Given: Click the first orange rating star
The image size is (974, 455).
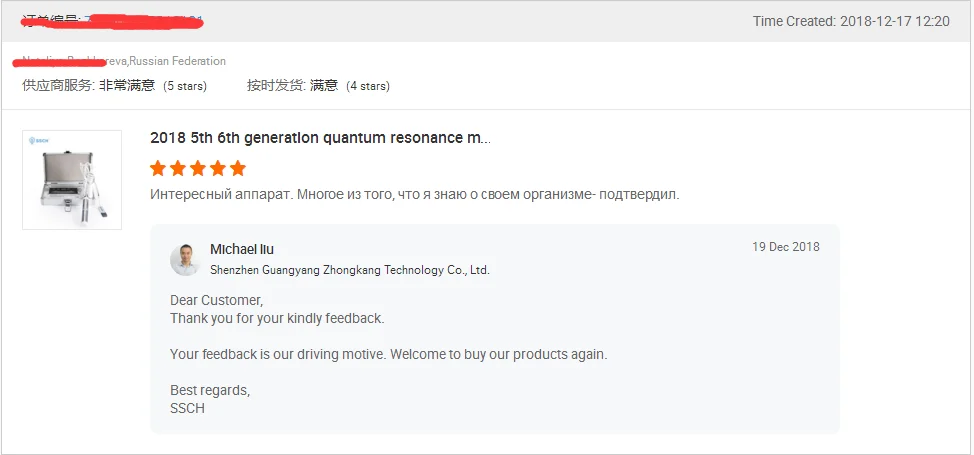Looking at the screenshot, I should pyautogui.click(x=158, y=168).
